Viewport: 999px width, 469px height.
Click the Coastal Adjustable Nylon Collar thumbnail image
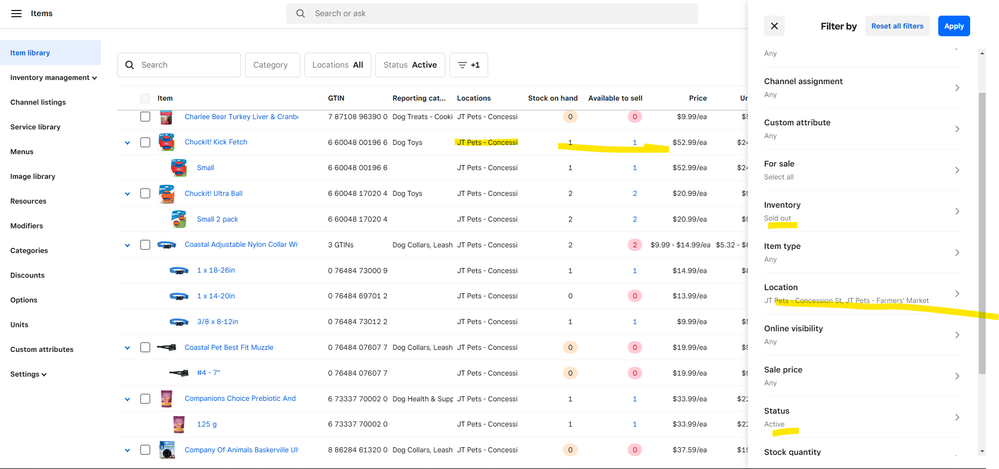click(167, 245)
